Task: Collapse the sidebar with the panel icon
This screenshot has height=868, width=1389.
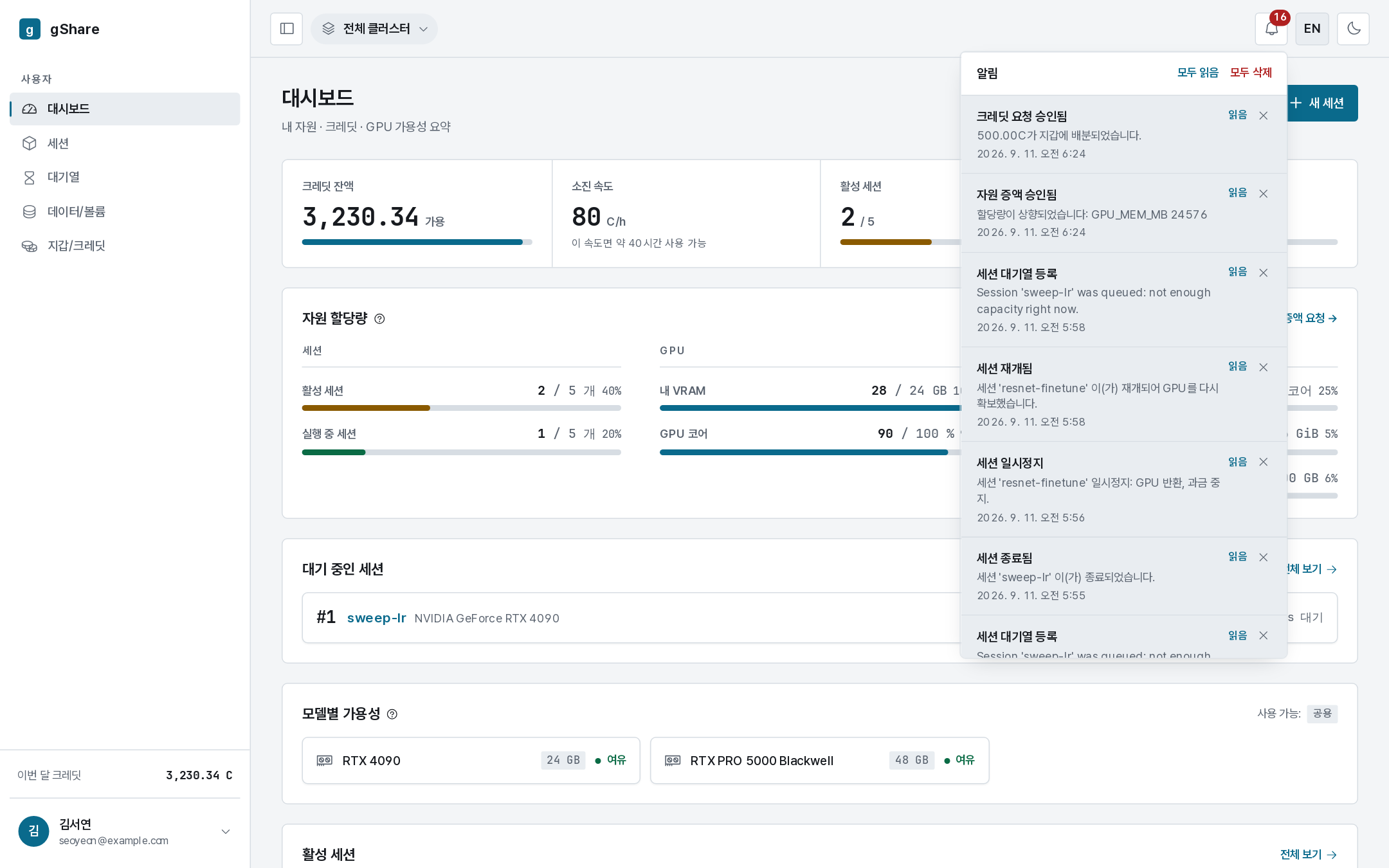Action: (x=287, y=29)
